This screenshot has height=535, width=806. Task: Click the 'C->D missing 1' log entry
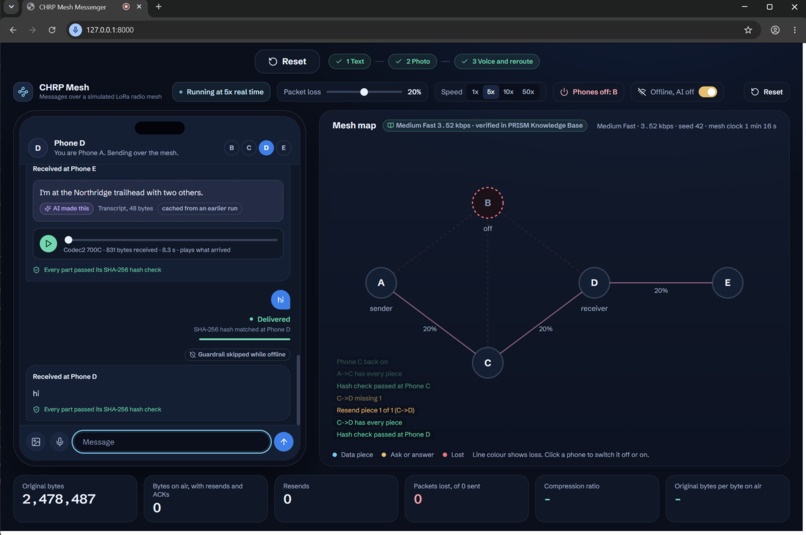[359, 398]
